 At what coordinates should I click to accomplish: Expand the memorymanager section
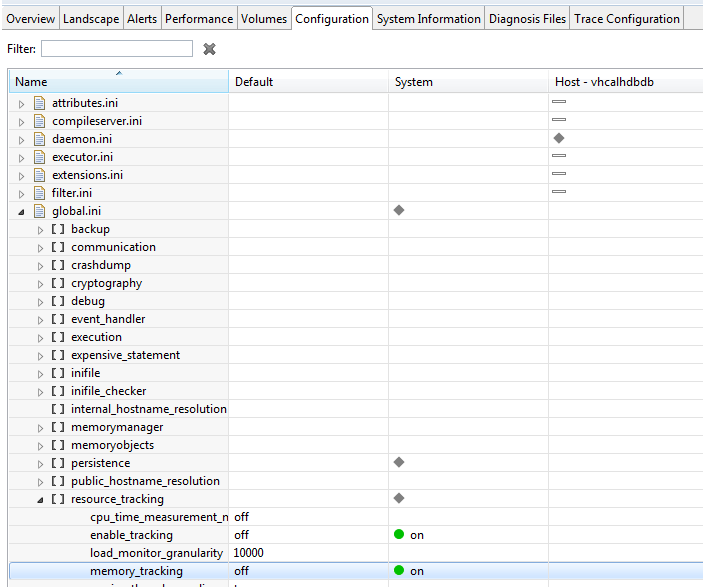click(x=41, y=427)
